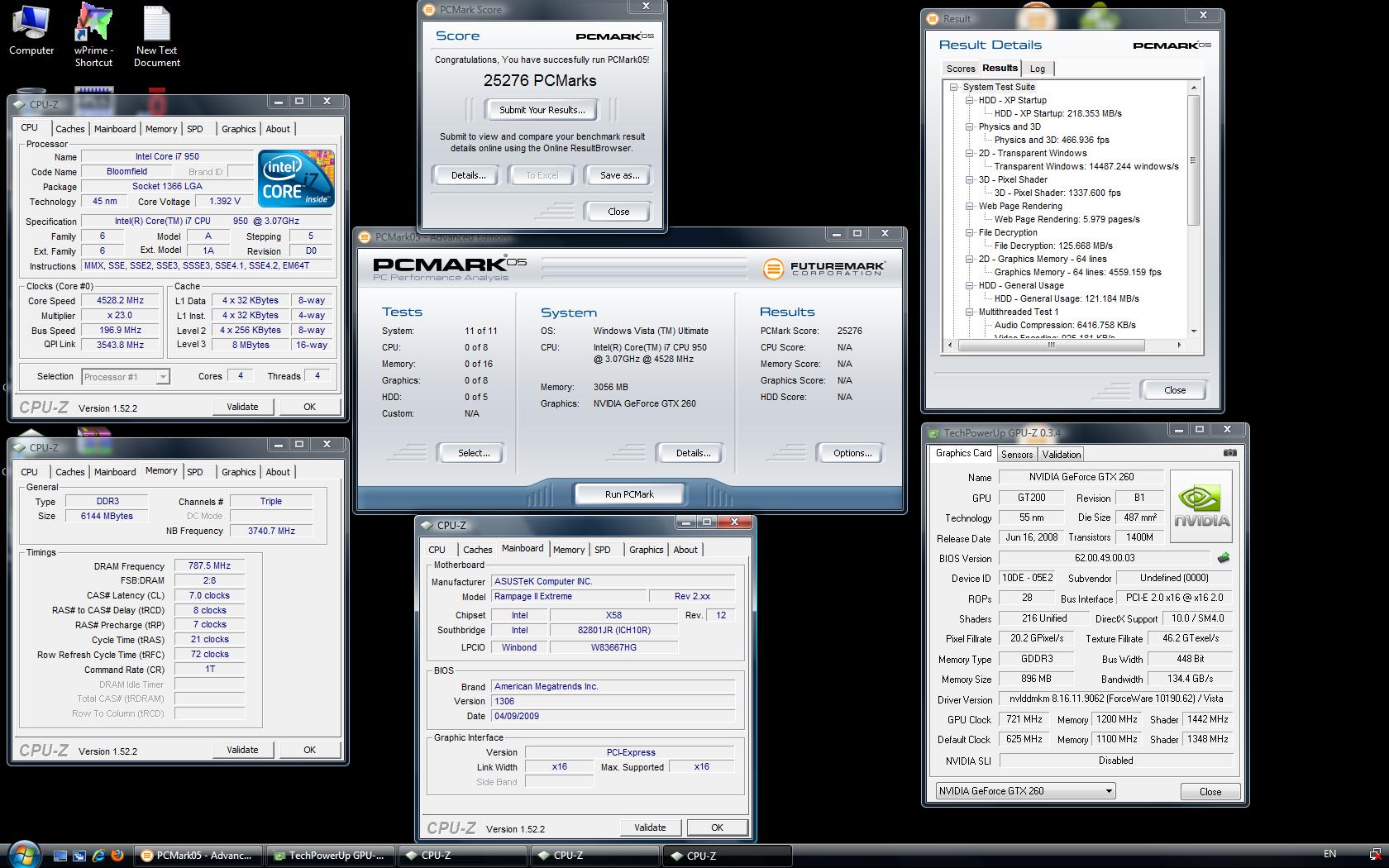Collapse the HDD - XP Startup node
This screenshot has width=1389, height=868.
point(970,100)
